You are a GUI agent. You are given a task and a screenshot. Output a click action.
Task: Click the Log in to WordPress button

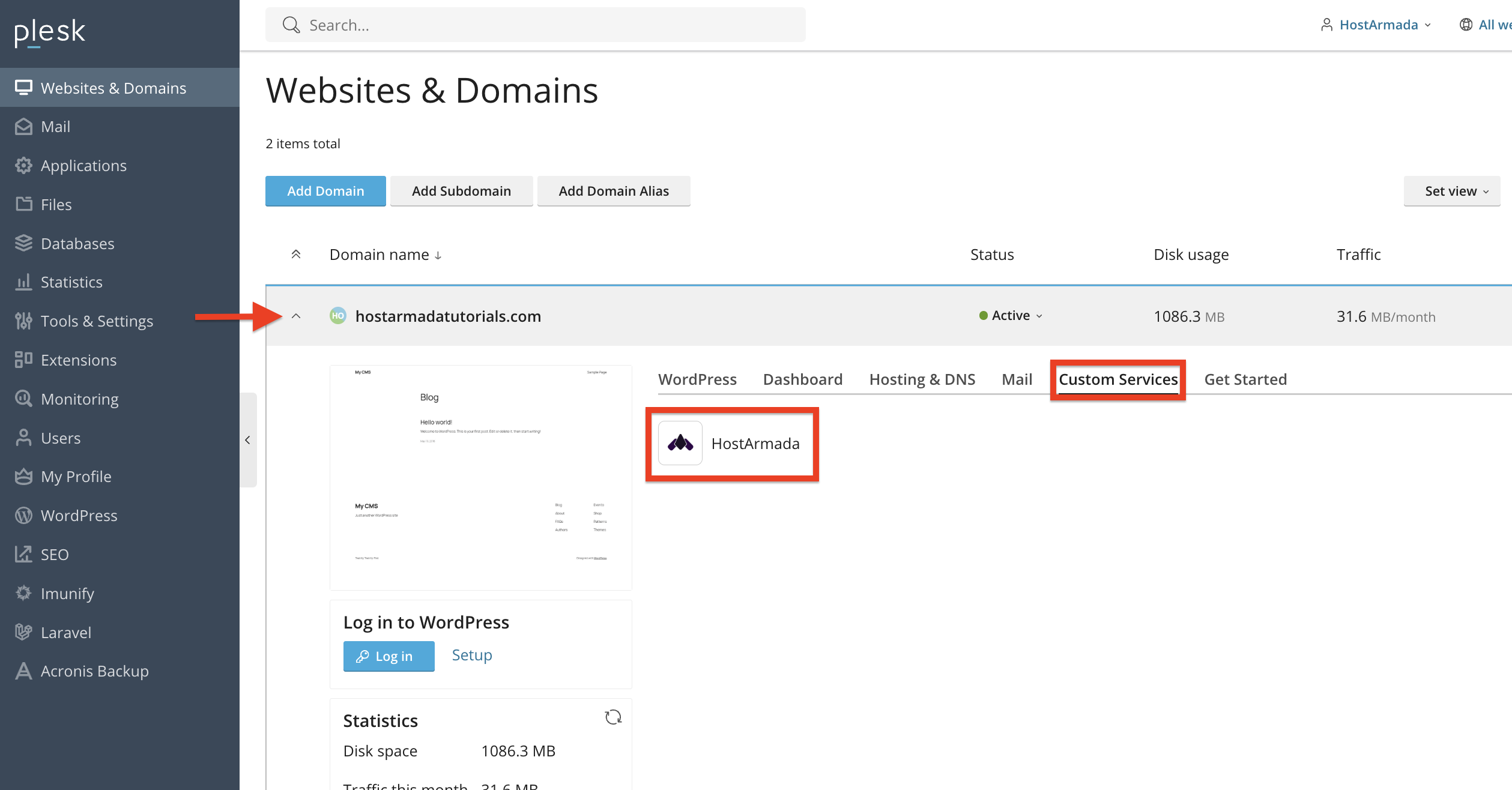point(389,656)
